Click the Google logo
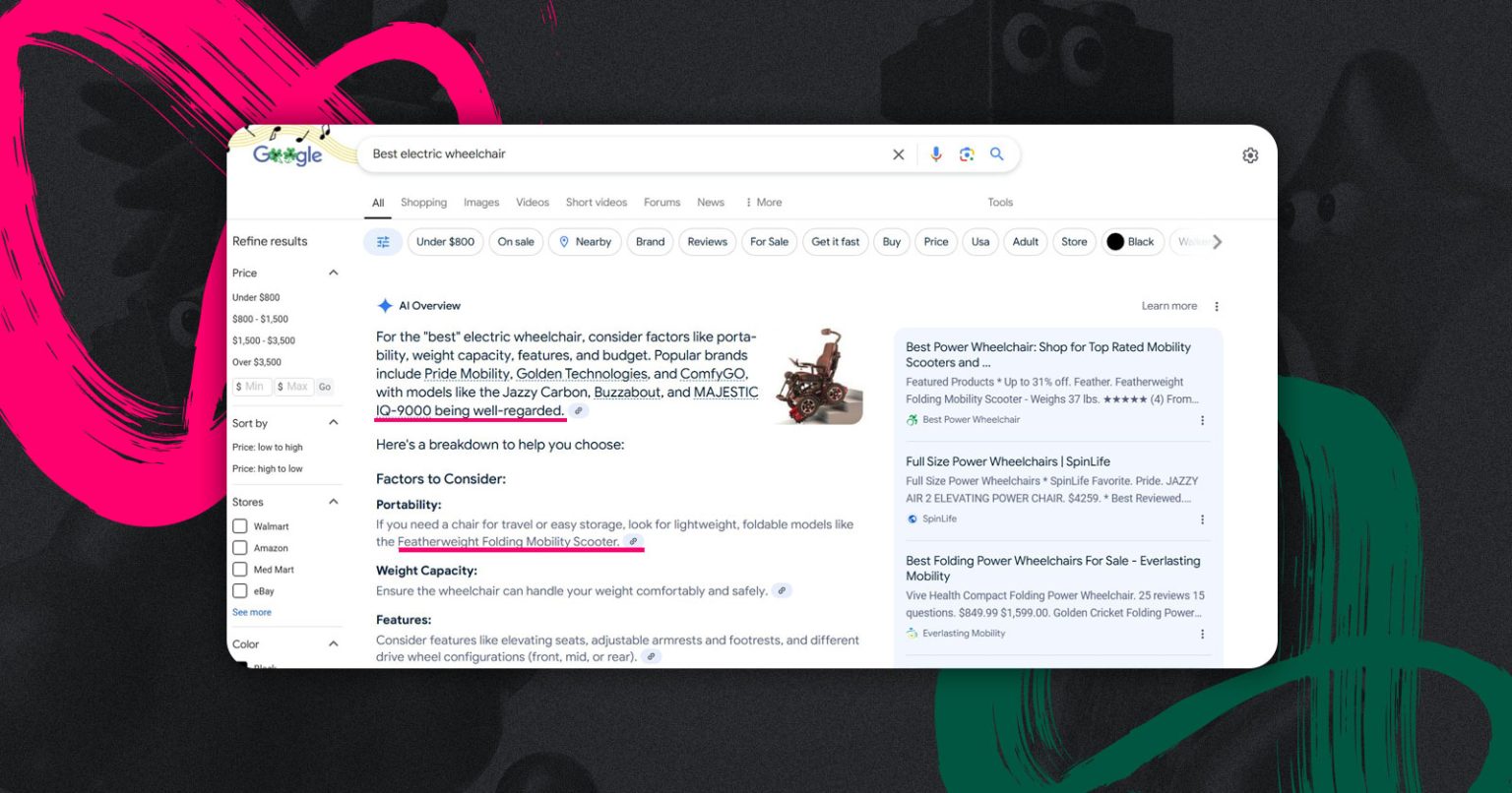 click(x=287, y=154)
